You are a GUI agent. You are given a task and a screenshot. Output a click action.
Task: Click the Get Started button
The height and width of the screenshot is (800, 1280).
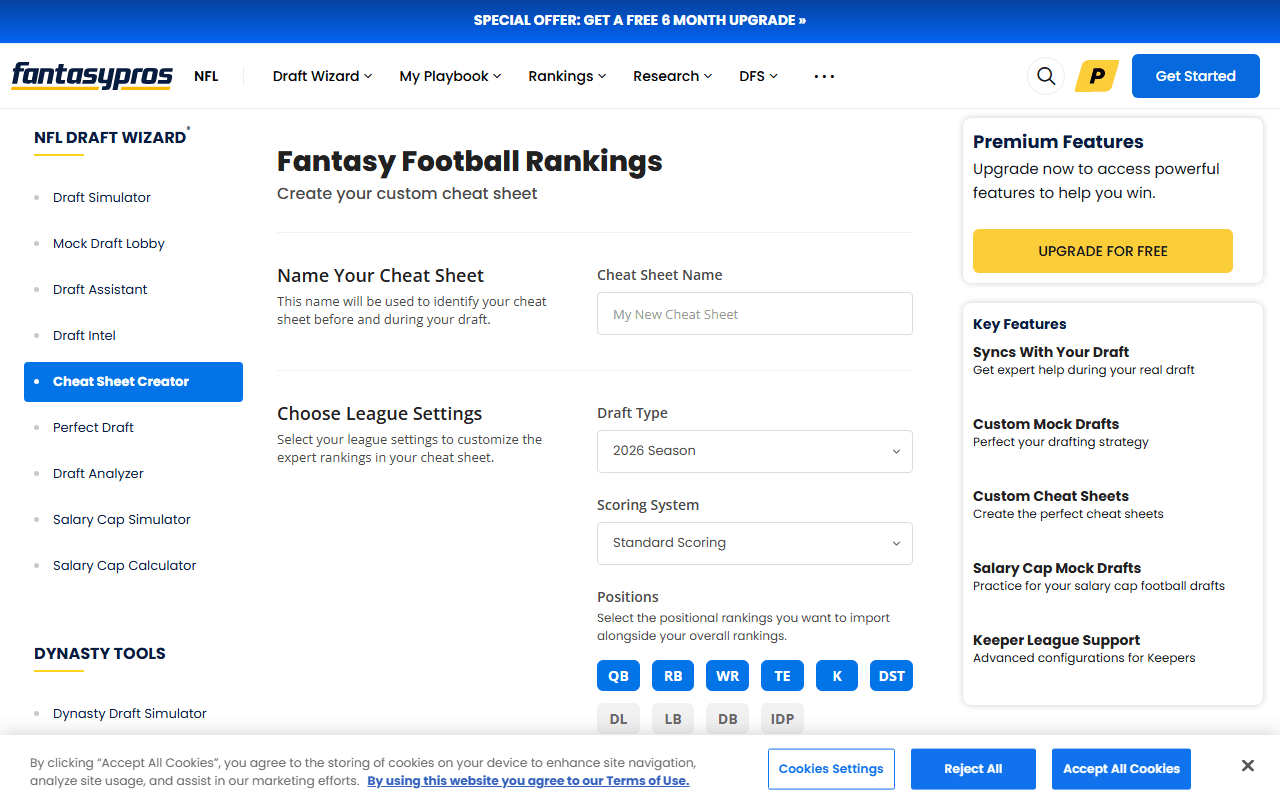click(1195, 76)
